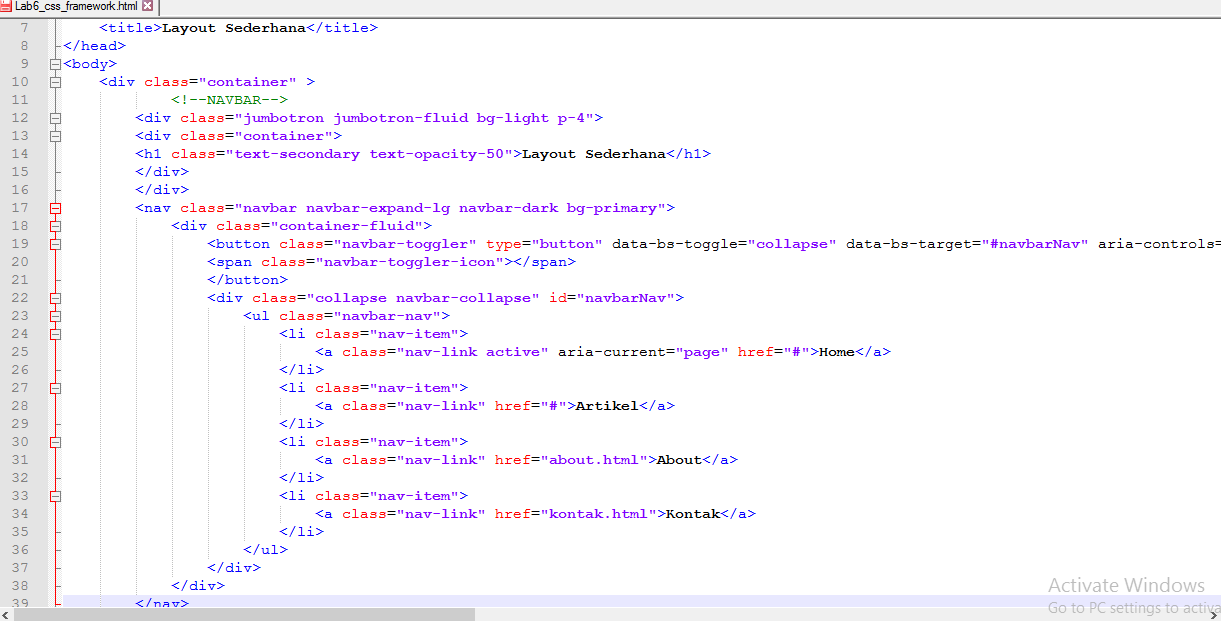Viewport: 1221px width, 621px height.
Task: Collapse the nav element fold on line 17
Action: 55,207
